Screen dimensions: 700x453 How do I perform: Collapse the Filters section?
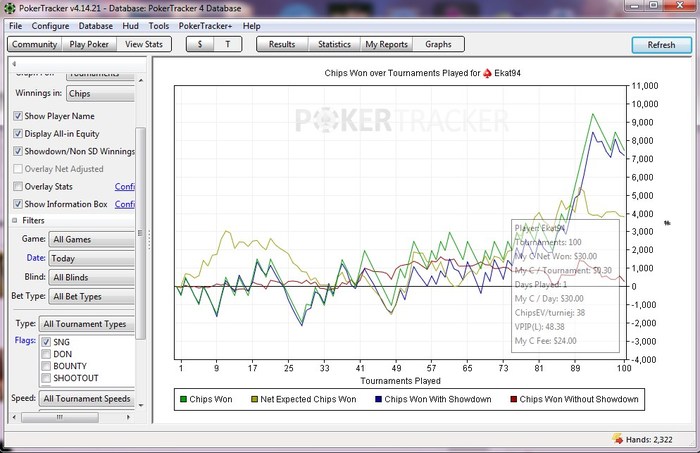click(x=14, y=220)
